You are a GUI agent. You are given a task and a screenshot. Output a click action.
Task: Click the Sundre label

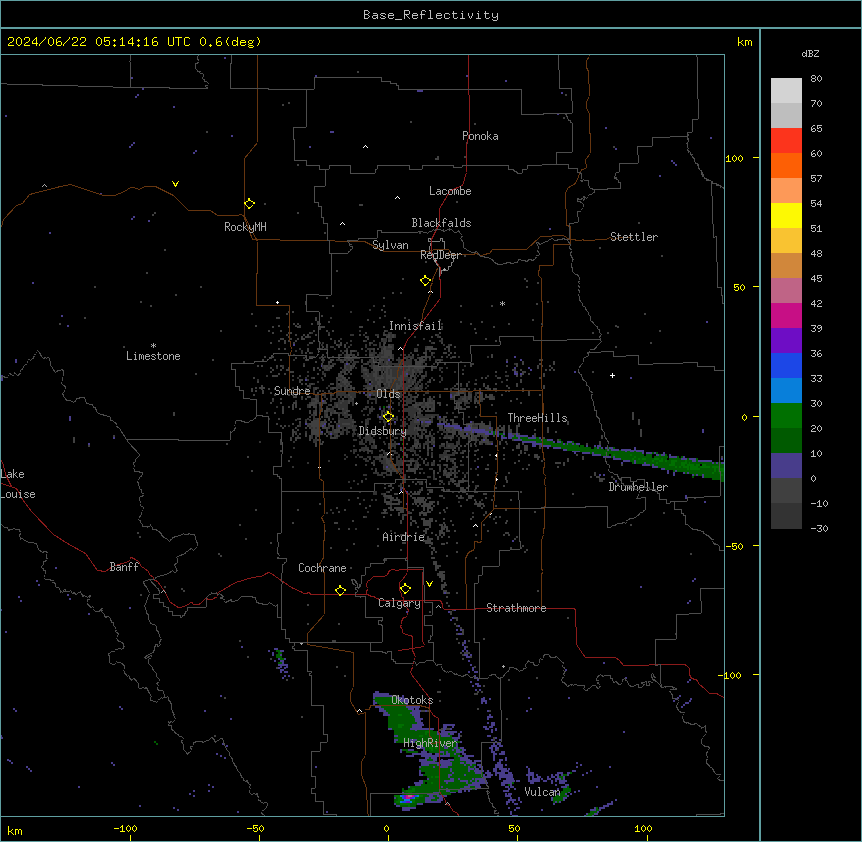click(x=292, y=391)
